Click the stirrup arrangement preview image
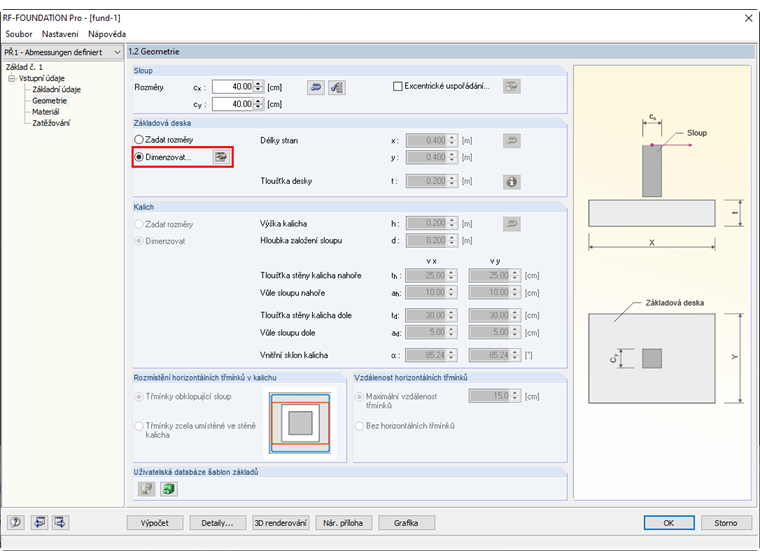This screenshot has width=760, height=560. tap(300, 423)
